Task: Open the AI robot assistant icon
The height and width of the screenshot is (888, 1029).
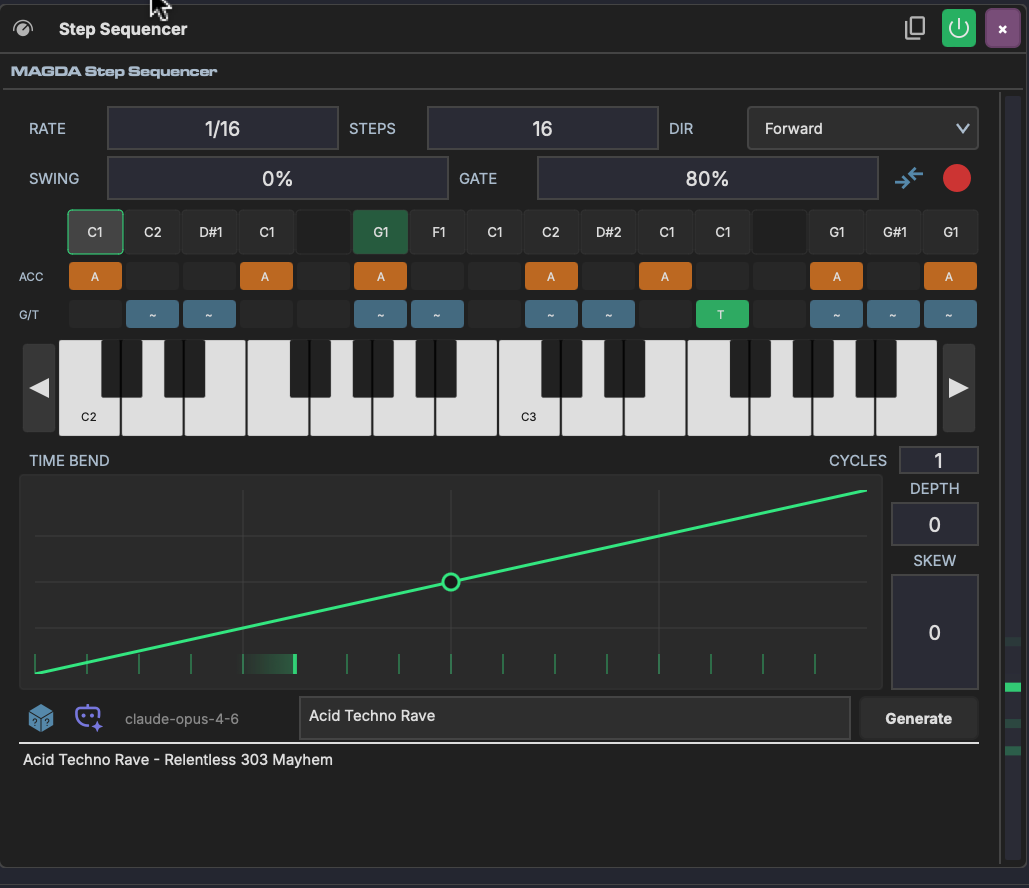Action: (88, 717)
